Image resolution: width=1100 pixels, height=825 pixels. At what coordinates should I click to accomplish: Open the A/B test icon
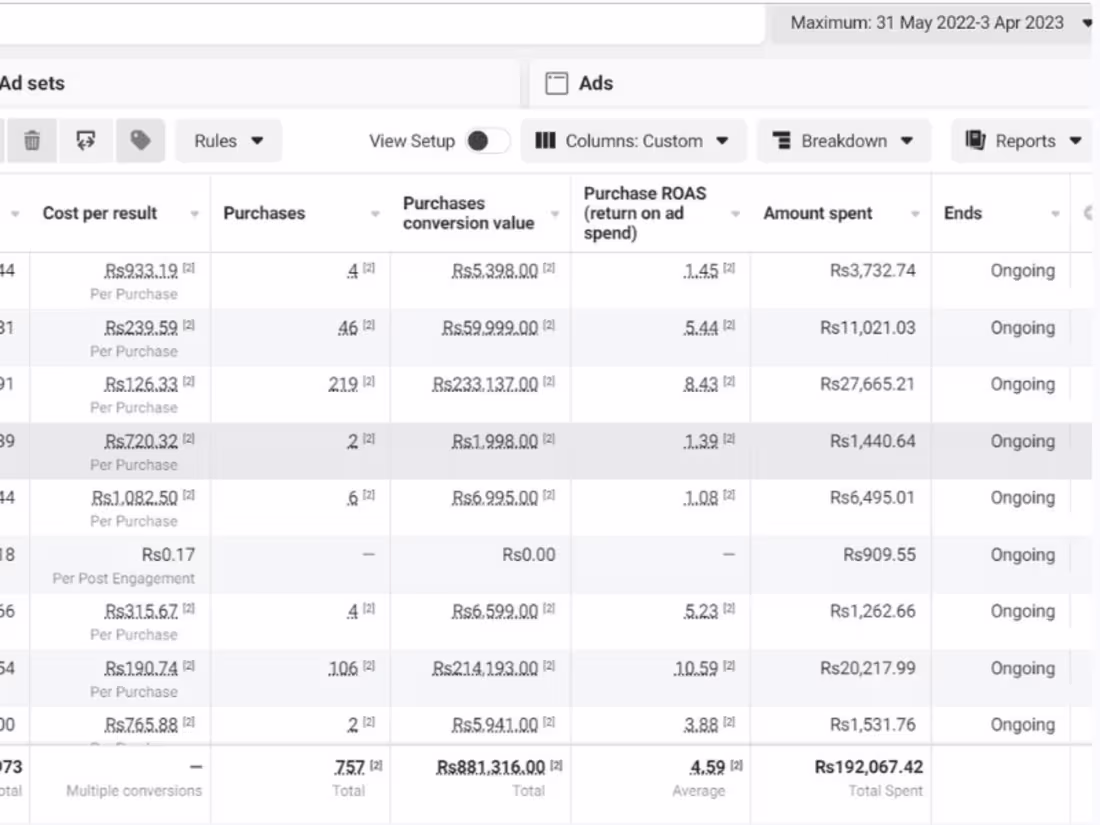pos(85,140)
